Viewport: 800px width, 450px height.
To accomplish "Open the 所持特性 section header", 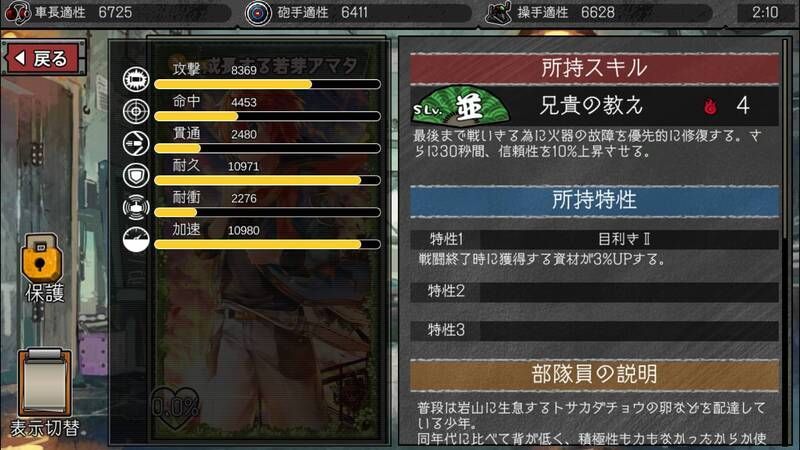I will coord(594,200).
